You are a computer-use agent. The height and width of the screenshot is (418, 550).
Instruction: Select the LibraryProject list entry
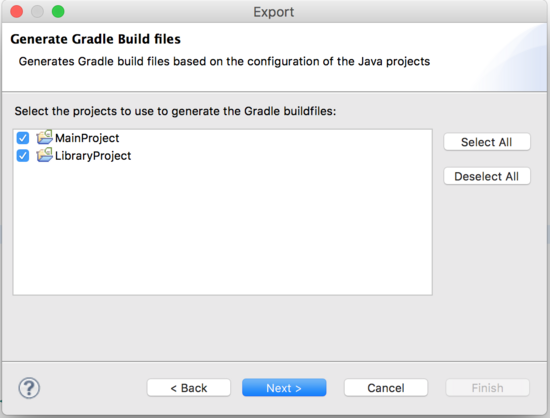click(x=93, y=156)
